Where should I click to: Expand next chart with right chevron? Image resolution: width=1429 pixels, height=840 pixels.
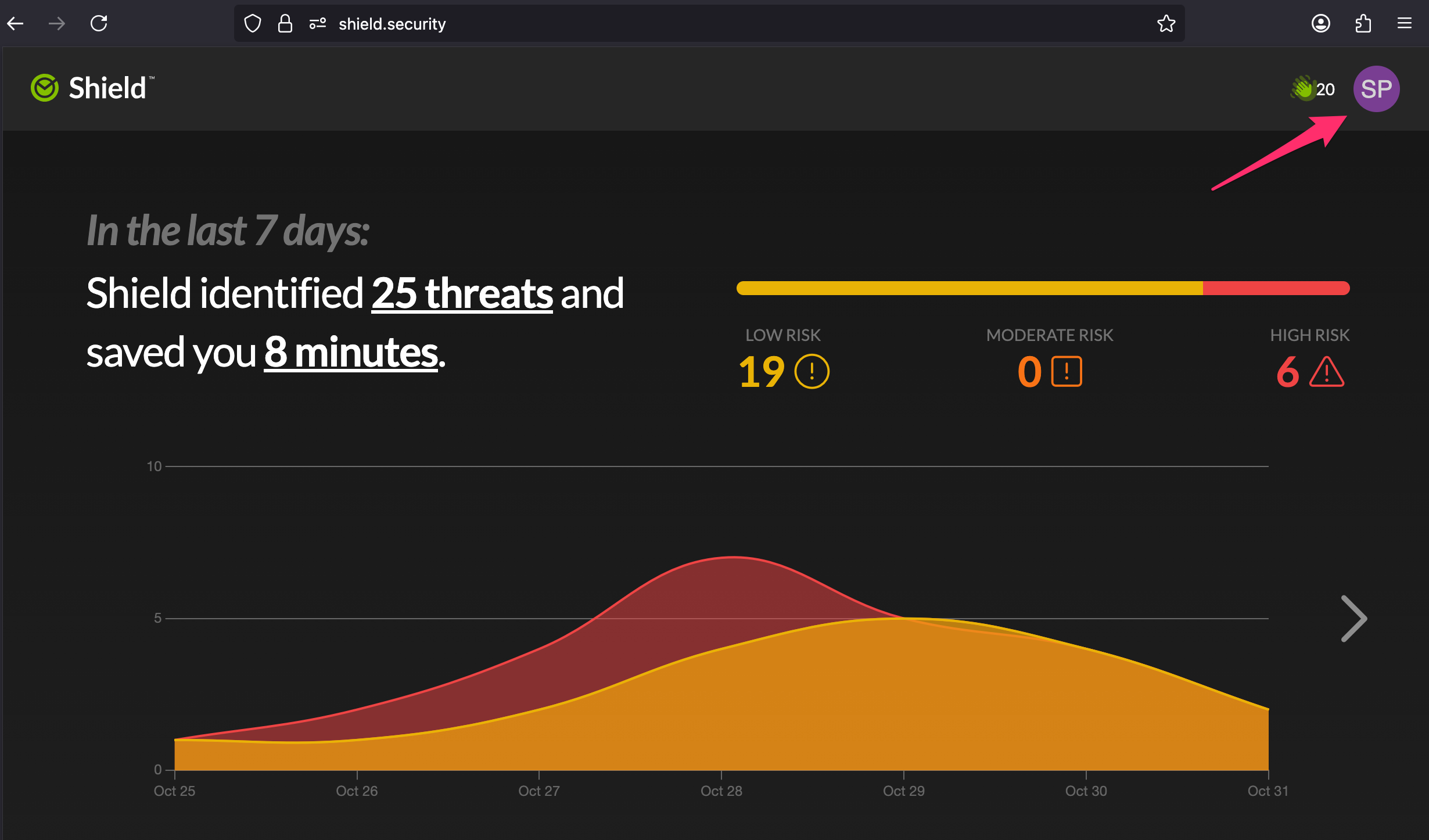[x=1353, y=619]
